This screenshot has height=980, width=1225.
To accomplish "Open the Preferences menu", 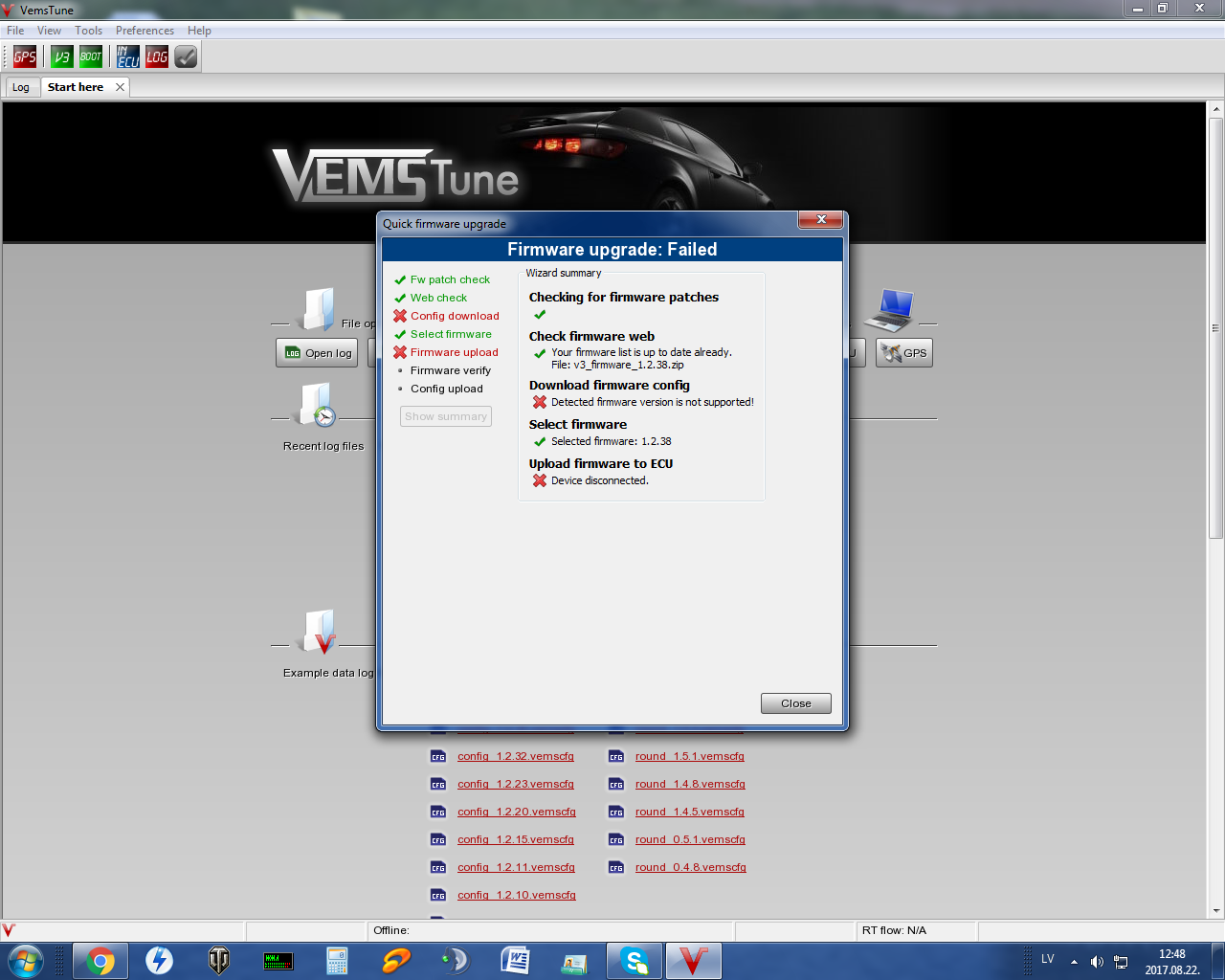I will [145, 31].
